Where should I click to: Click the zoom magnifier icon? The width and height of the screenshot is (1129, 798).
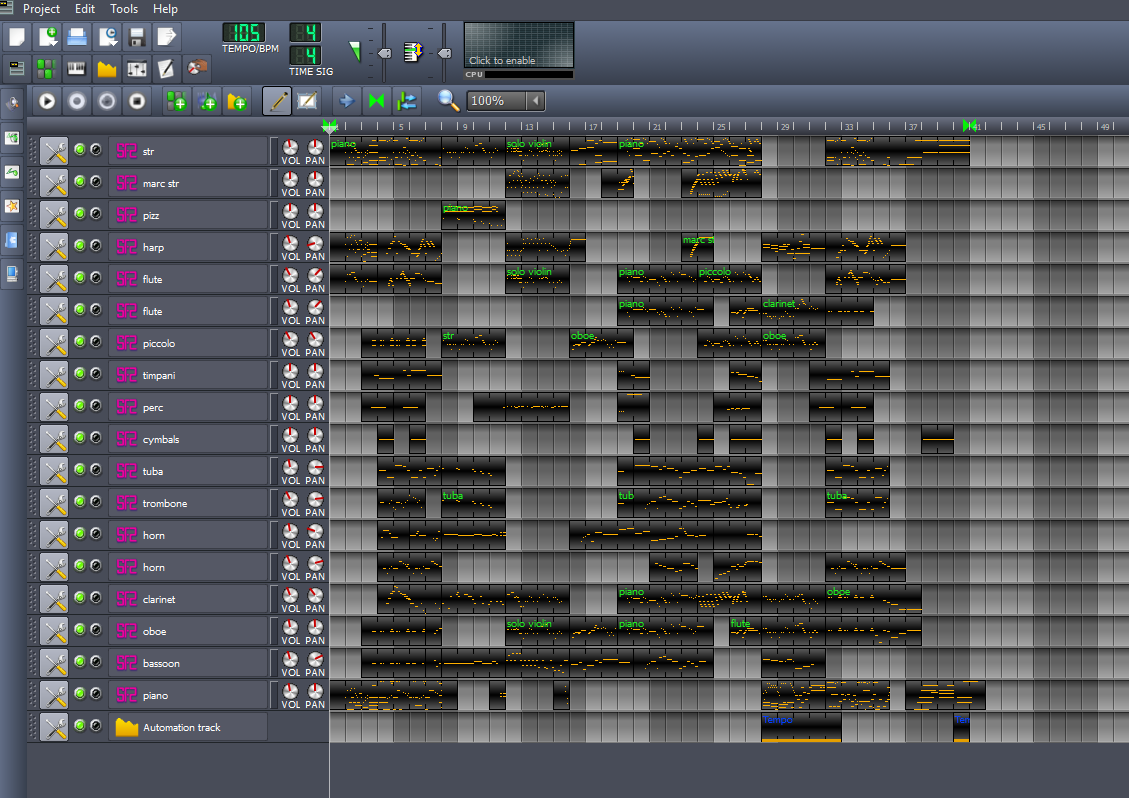click(449, 101)
